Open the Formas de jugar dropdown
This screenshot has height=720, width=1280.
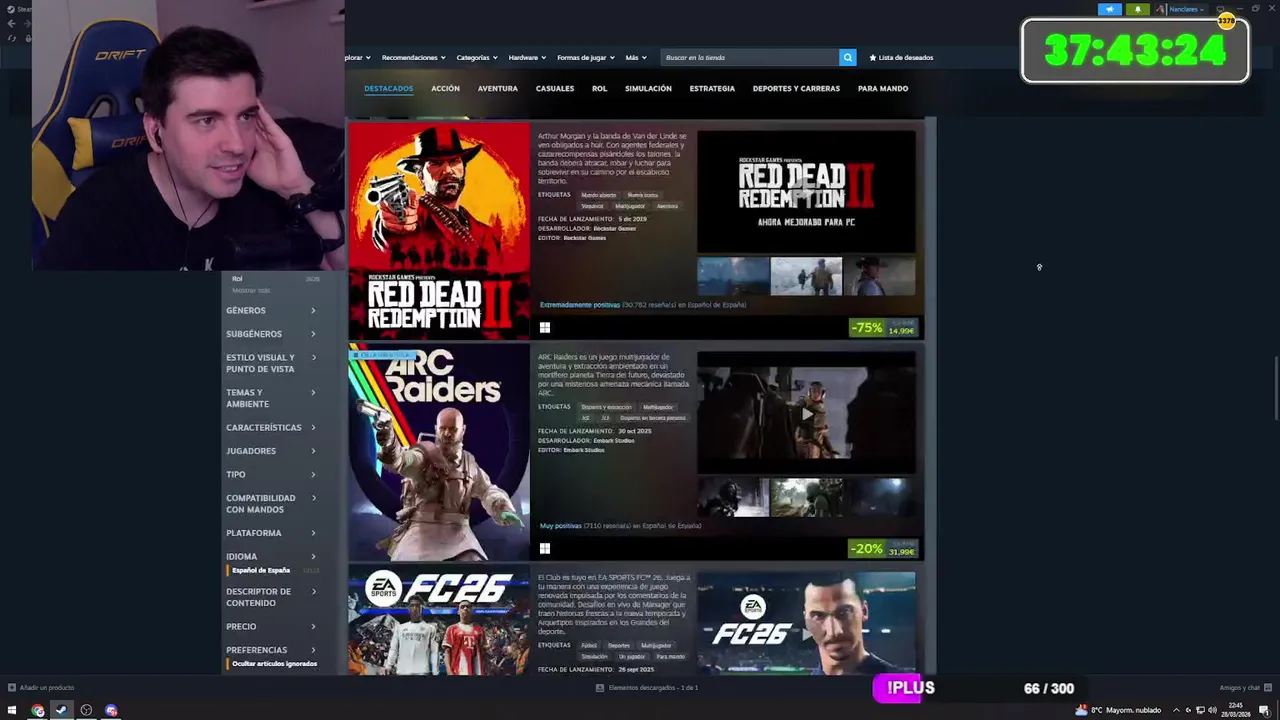coord(586,58)
